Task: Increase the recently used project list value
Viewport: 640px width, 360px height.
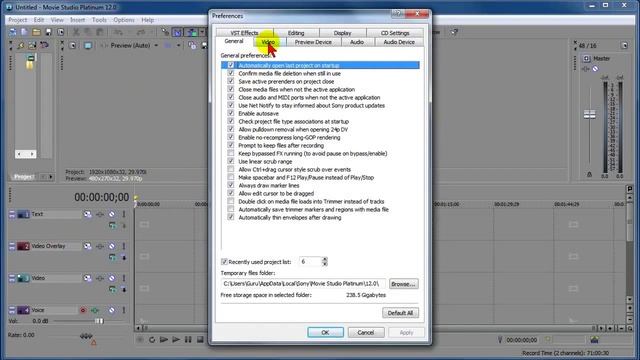Action: (324, 259)
